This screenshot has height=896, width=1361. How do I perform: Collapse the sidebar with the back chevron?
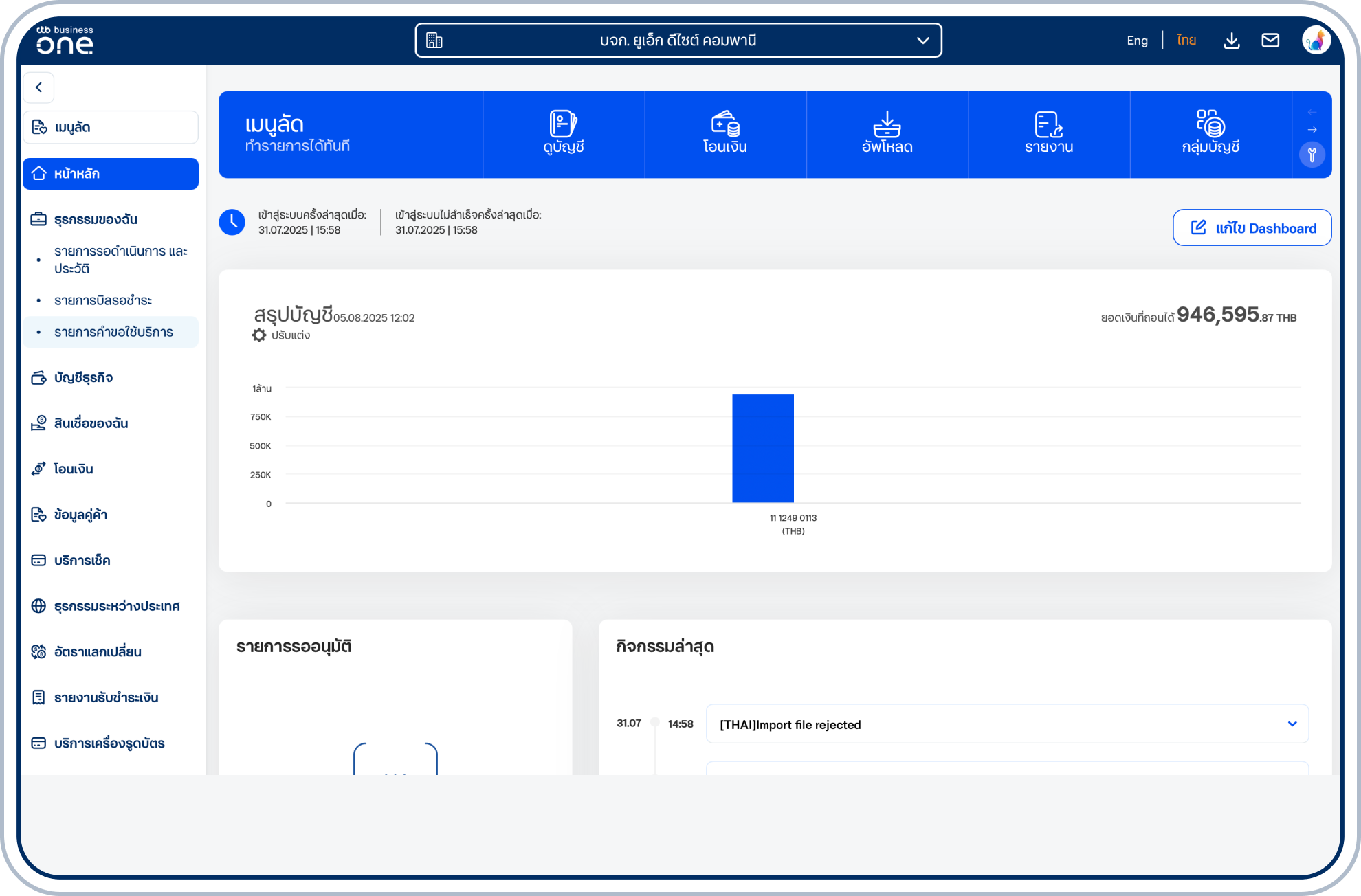point(39,87)
